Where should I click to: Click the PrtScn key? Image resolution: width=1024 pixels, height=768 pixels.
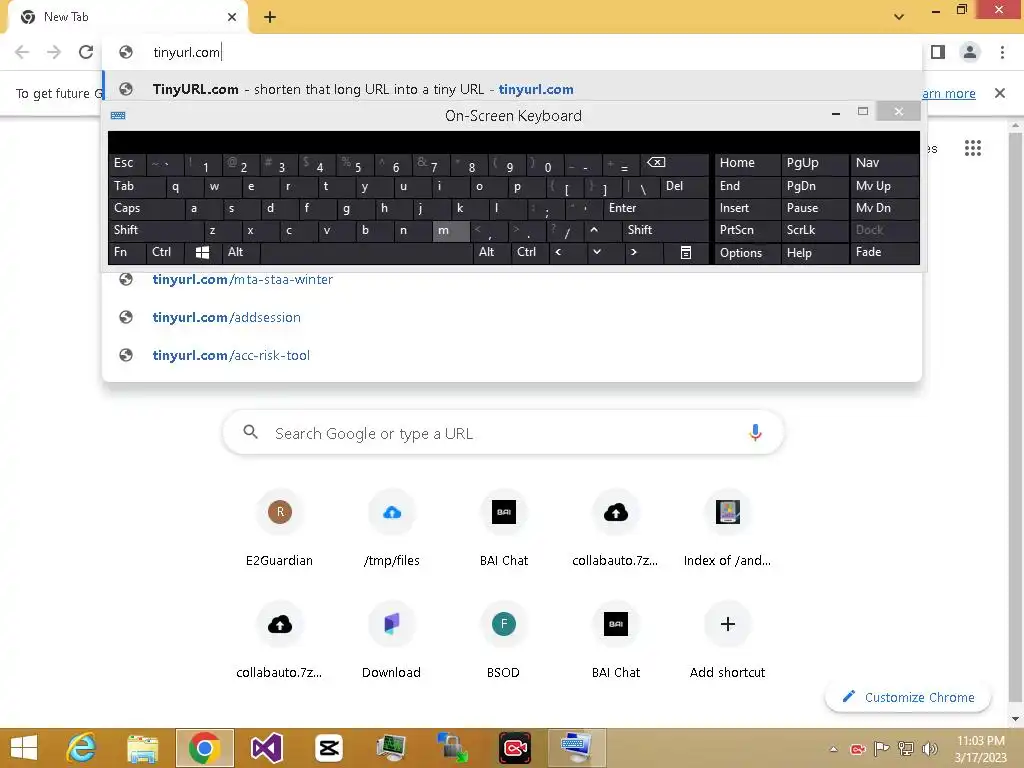click(x=747, y=230)
